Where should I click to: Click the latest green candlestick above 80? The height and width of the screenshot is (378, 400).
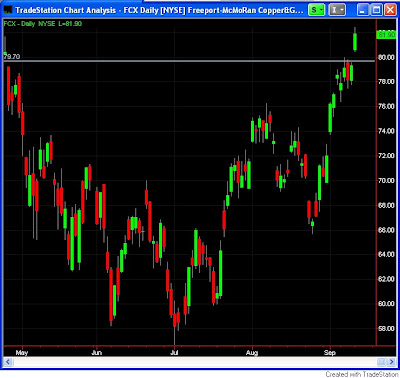coord(355,41)
